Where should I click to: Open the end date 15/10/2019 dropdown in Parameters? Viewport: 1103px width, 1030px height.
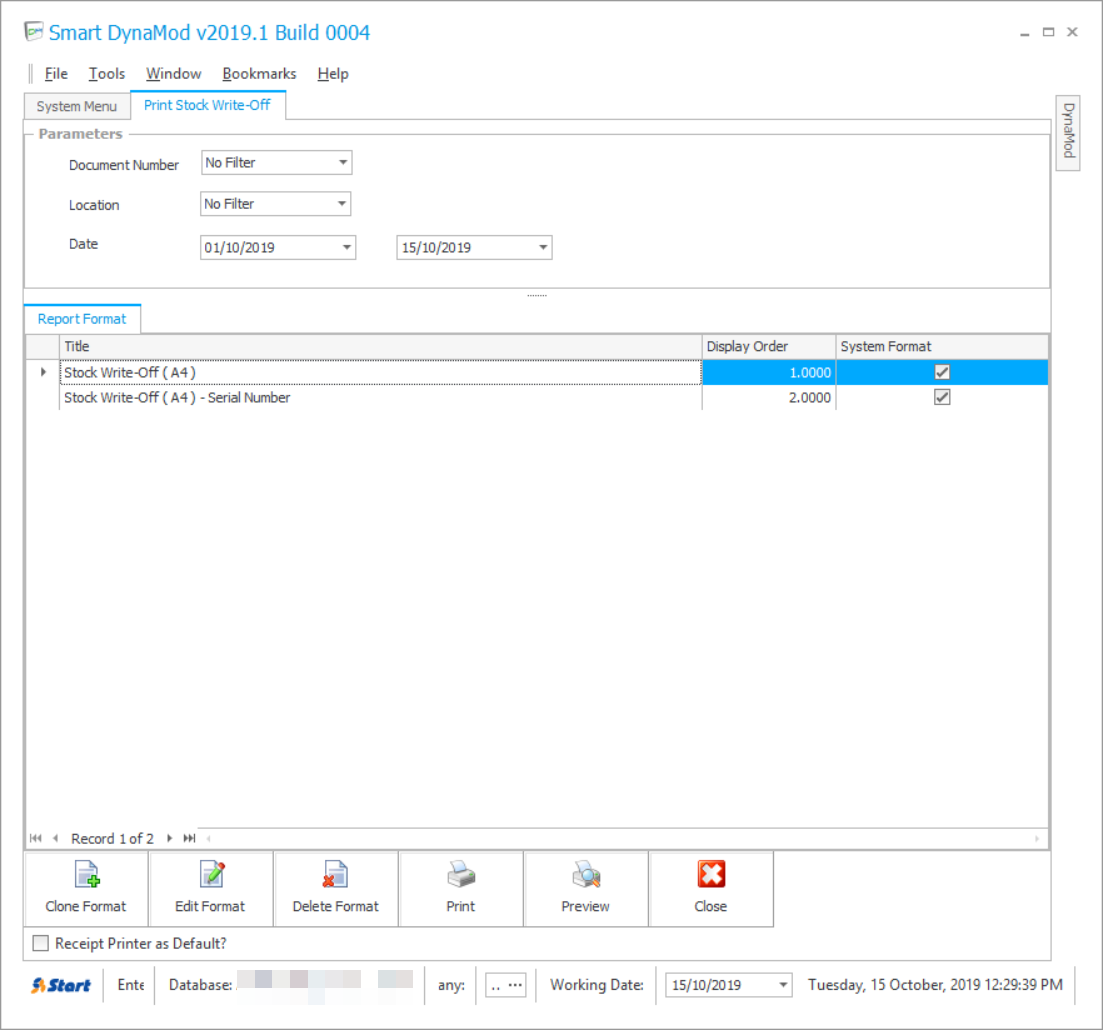[x=543, y=248]
